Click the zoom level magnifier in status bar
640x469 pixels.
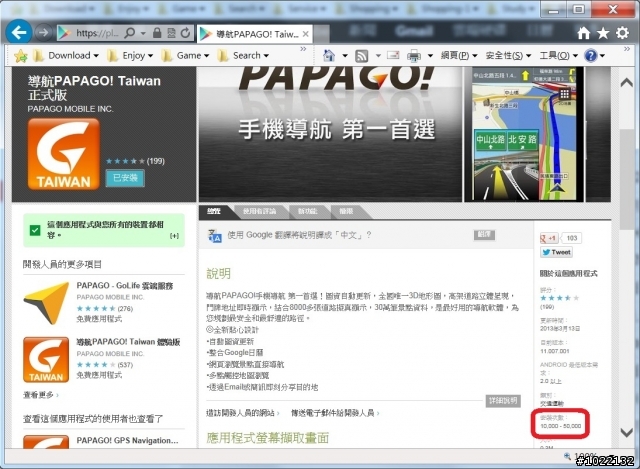coord(567,456)
